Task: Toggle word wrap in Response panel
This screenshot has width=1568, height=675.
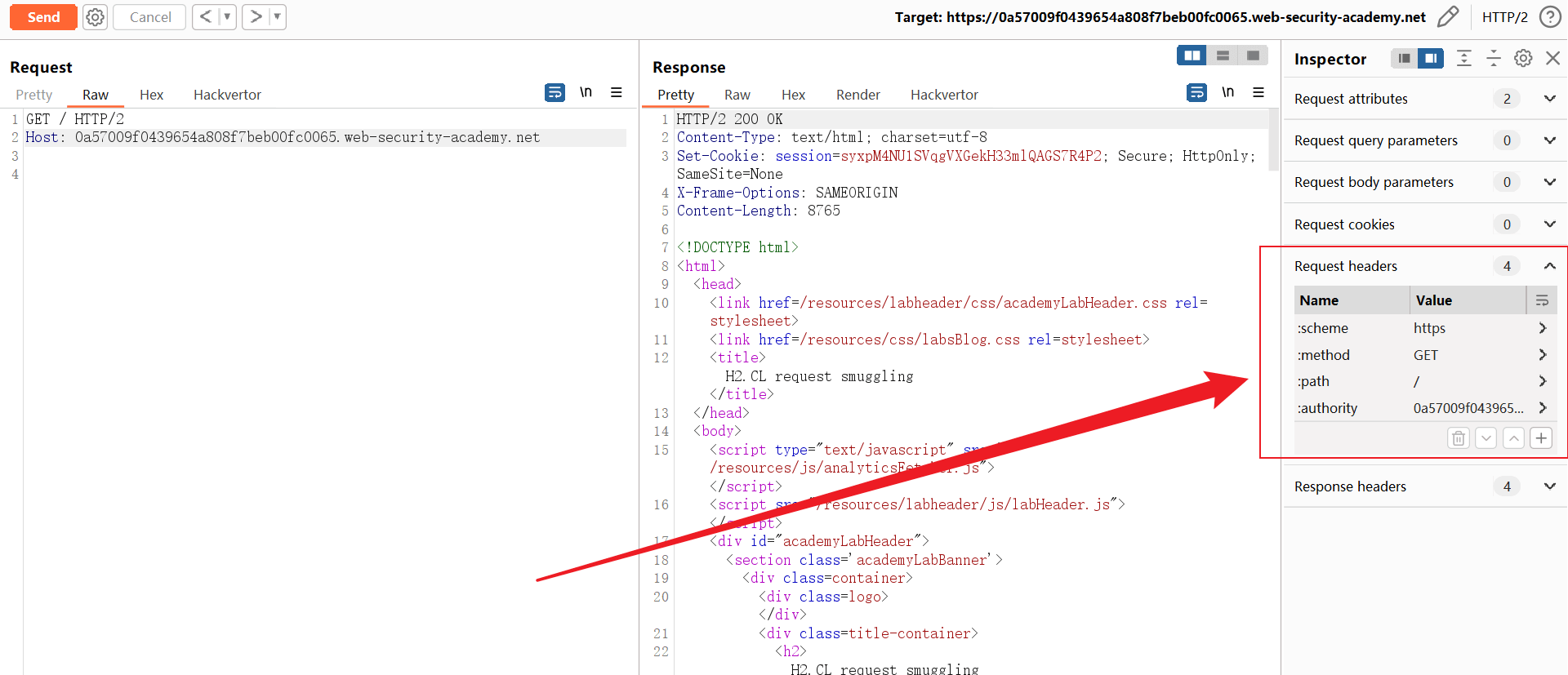Action: 1197,93
